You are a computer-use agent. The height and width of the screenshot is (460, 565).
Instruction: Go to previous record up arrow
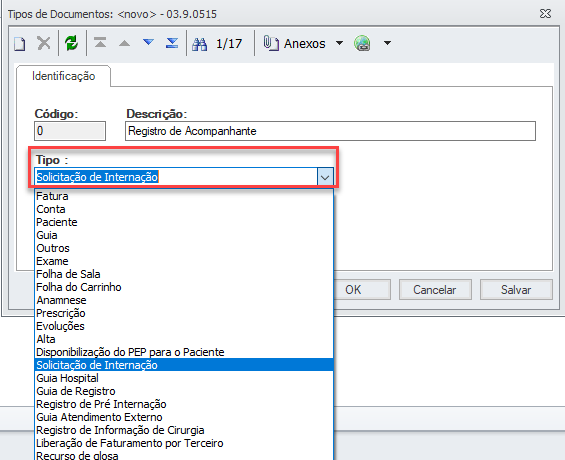click(124, 43)
